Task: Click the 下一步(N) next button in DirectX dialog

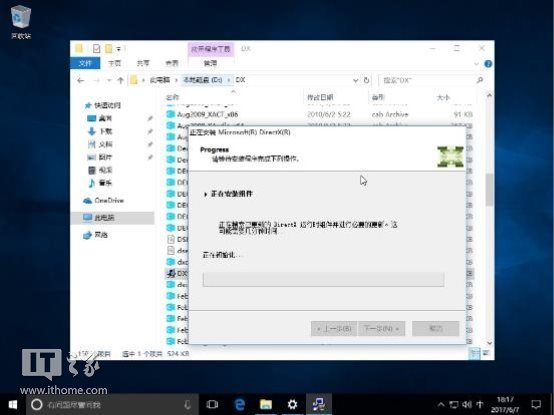Action: coord(381,329)
